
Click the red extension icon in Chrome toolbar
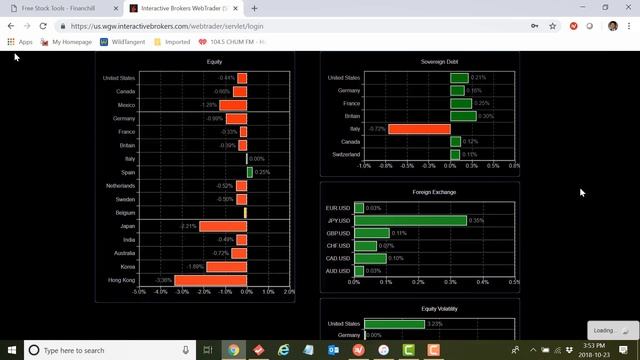point(573,26)
